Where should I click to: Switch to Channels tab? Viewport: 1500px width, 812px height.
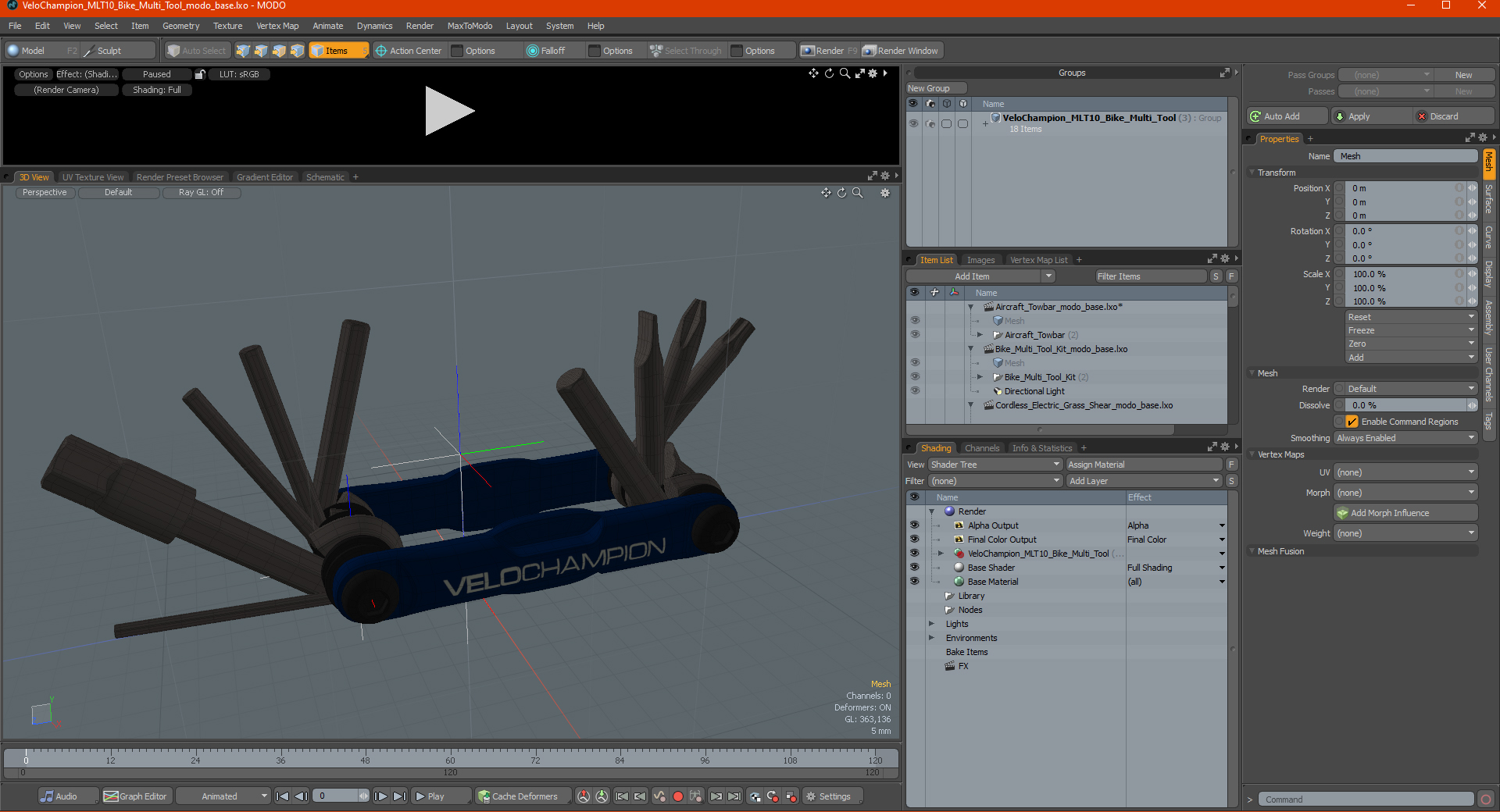(x=982, y=448)
